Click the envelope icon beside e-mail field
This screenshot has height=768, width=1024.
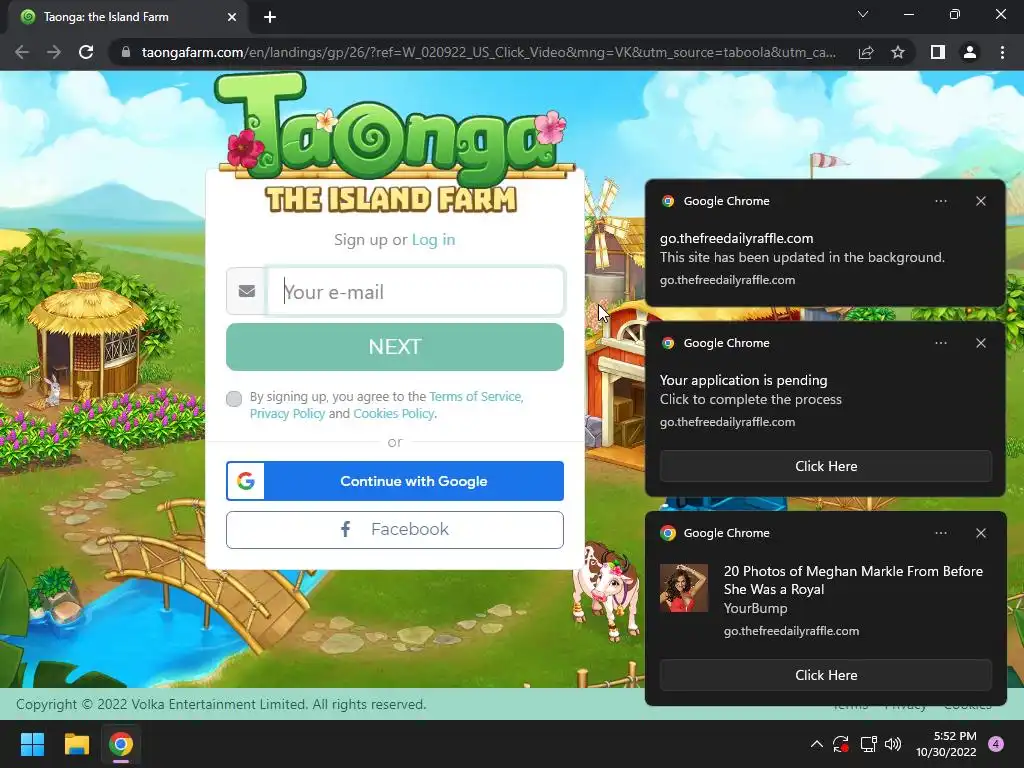coord(247,291)
